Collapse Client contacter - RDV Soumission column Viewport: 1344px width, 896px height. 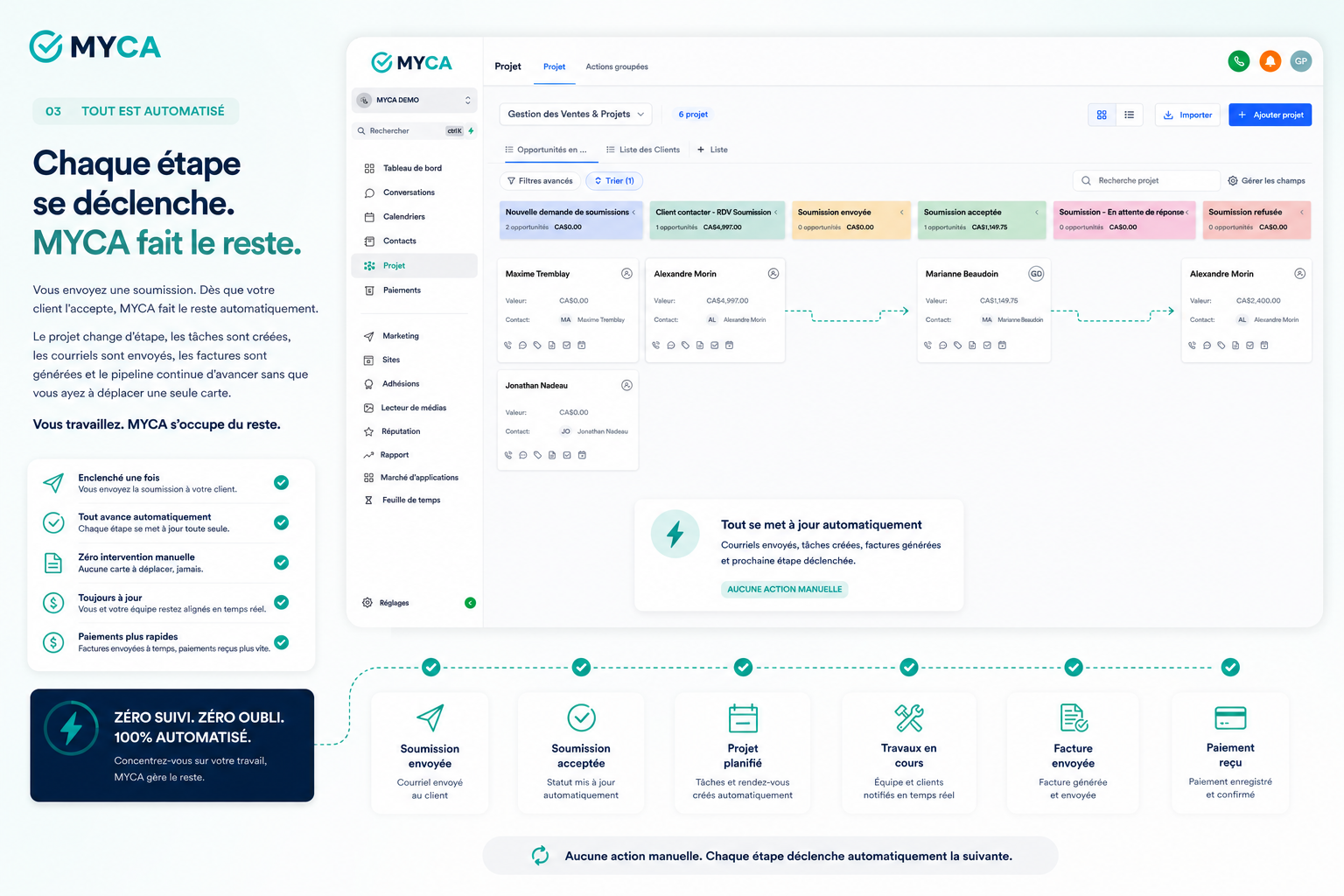[776, 213]
